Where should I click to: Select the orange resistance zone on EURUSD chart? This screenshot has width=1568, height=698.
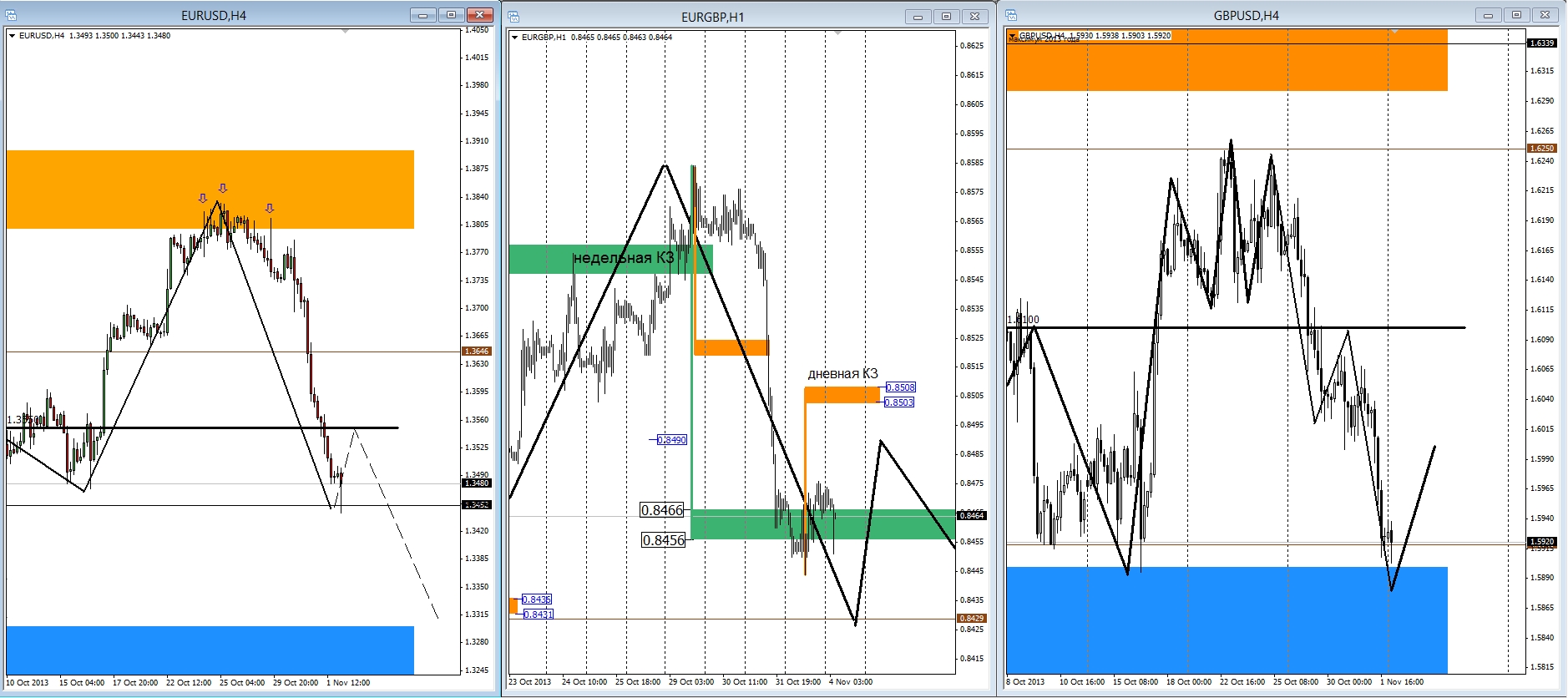point(210,190)
